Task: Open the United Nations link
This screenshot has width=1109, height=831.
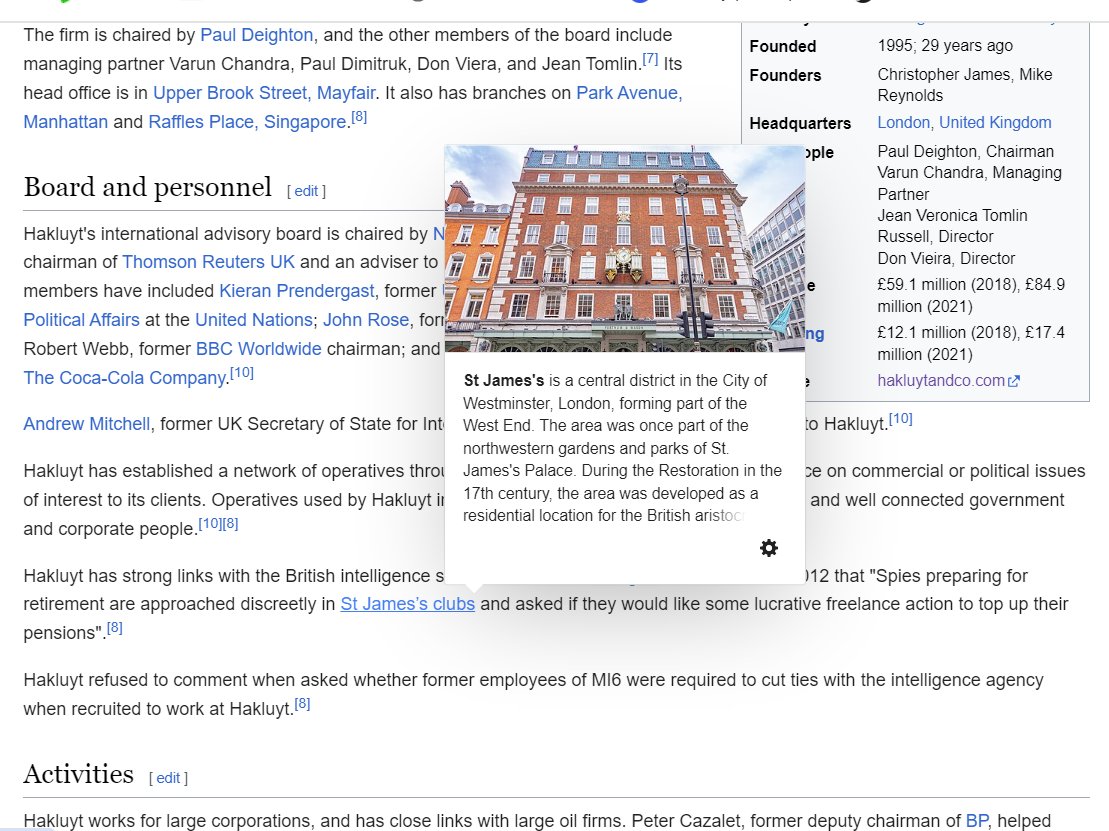Action: (254, 320)
